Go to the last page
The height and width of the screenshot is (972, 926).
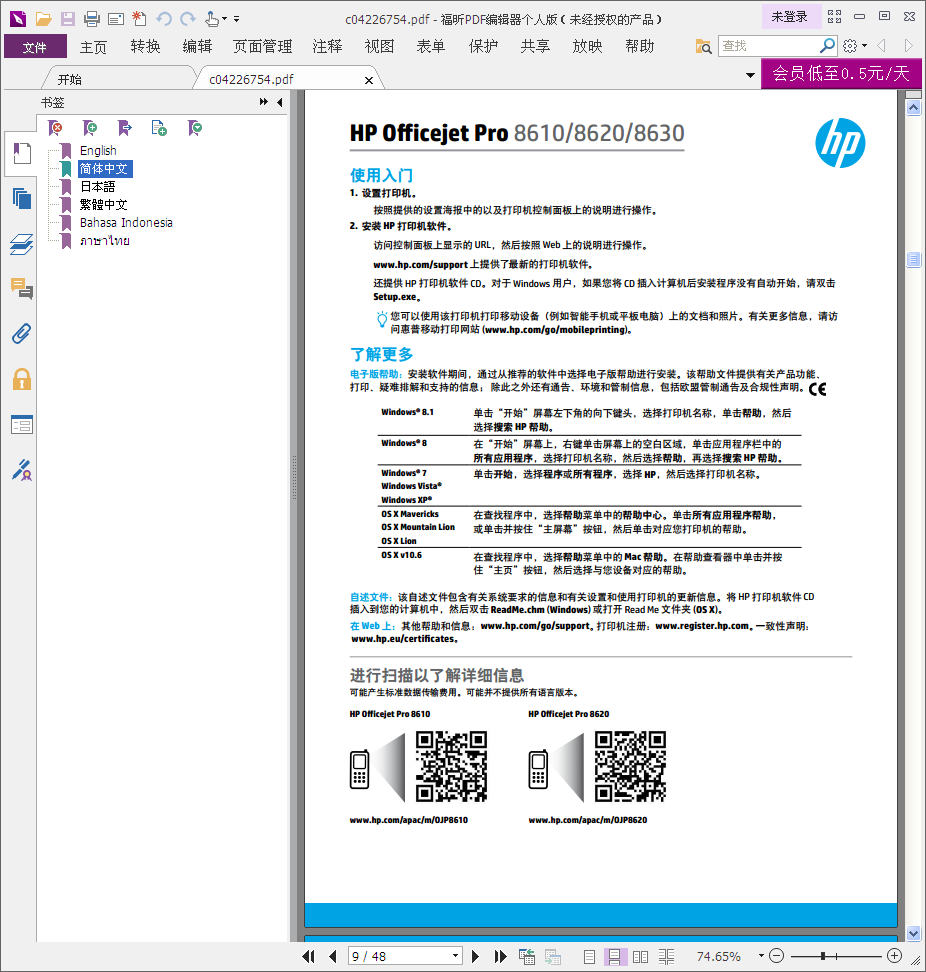click(x=500, y=957)
